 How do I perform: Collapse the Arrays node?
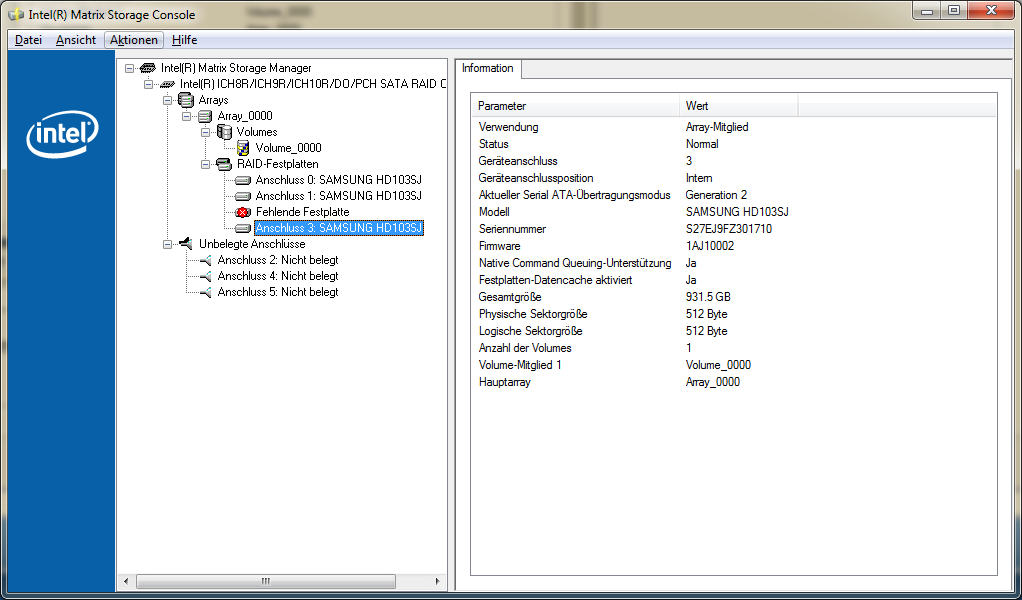pyautogui.click(x=168, y=100)
